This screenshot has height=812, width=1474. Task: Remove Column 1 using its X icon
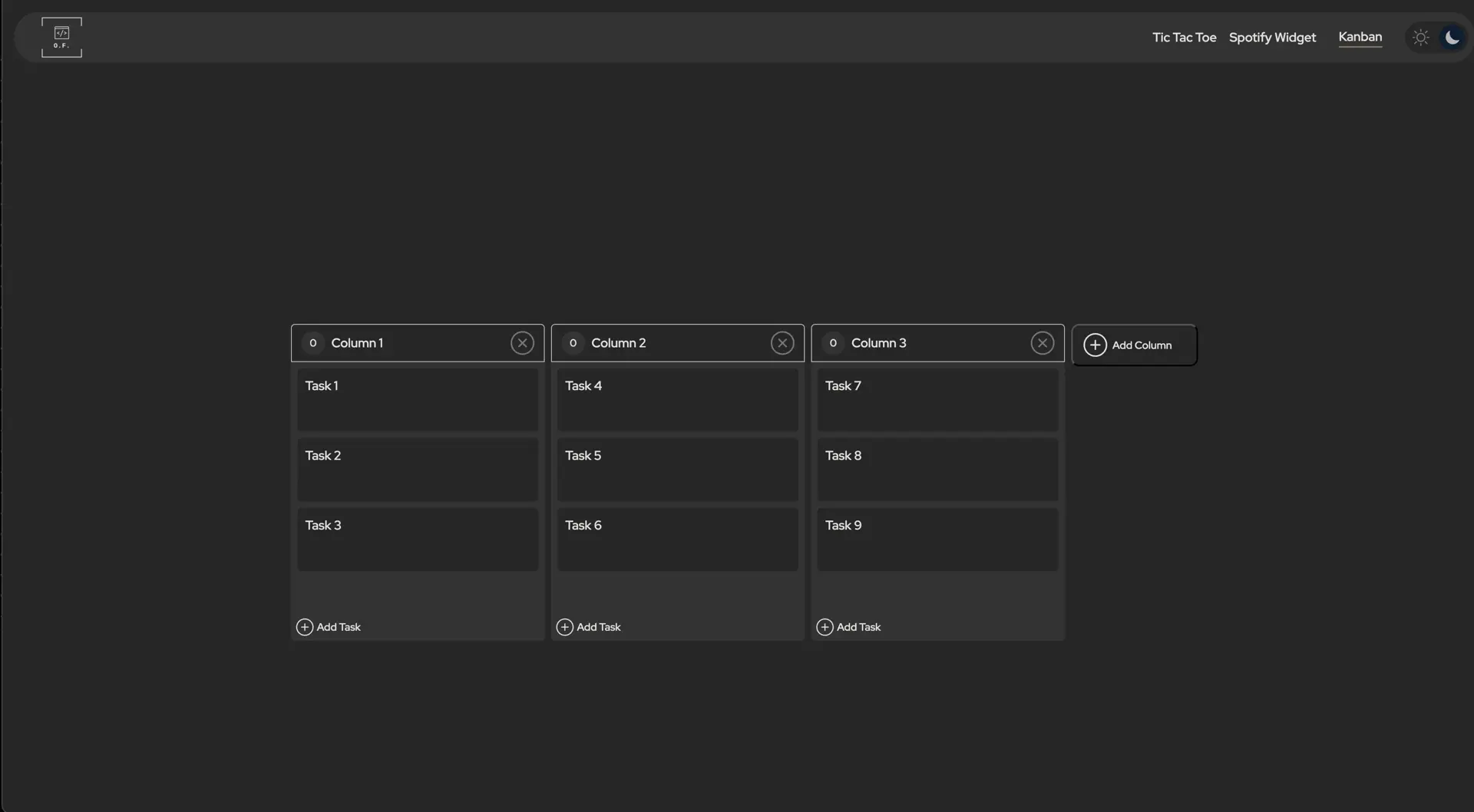pyautogui.click(x=523, y=343)
